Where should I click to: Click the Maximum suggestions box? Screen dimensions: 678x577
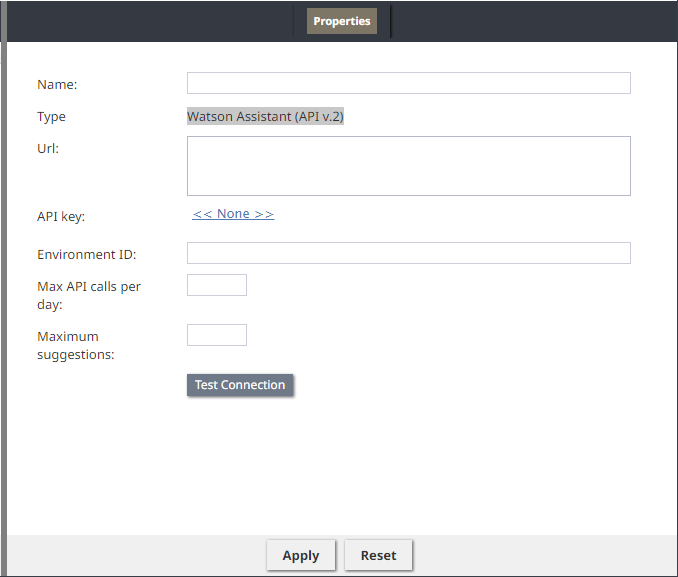(x=217, y=335)
